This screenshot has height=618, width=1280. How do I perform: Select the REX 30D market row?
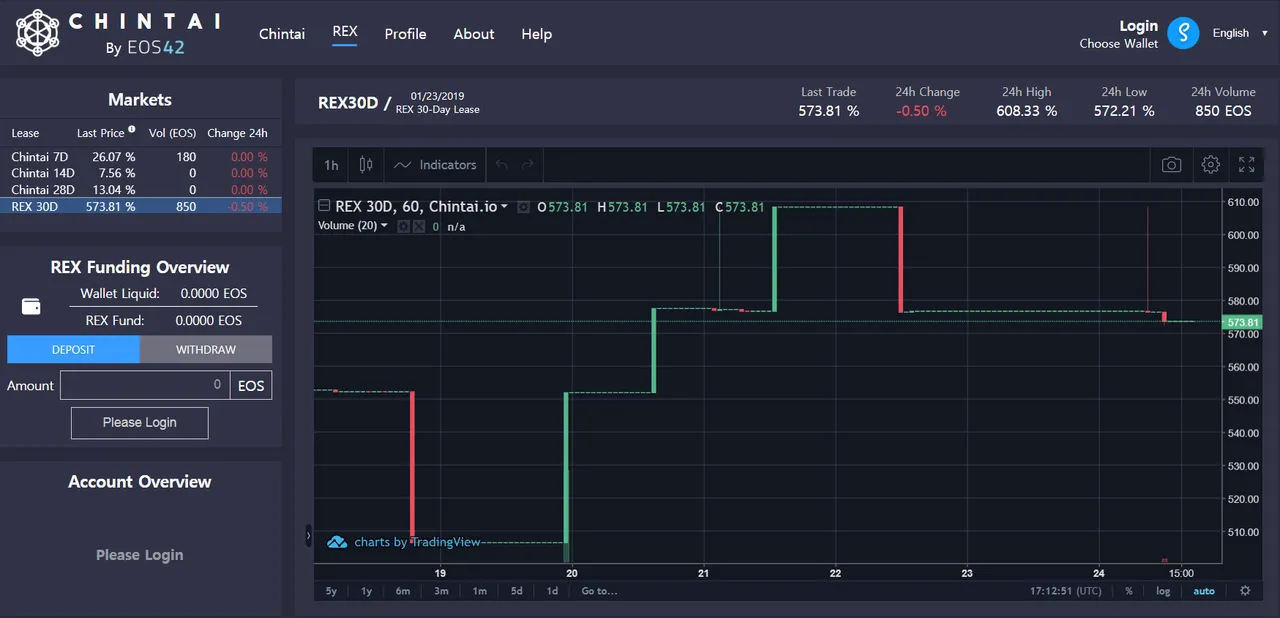(140, 207)
